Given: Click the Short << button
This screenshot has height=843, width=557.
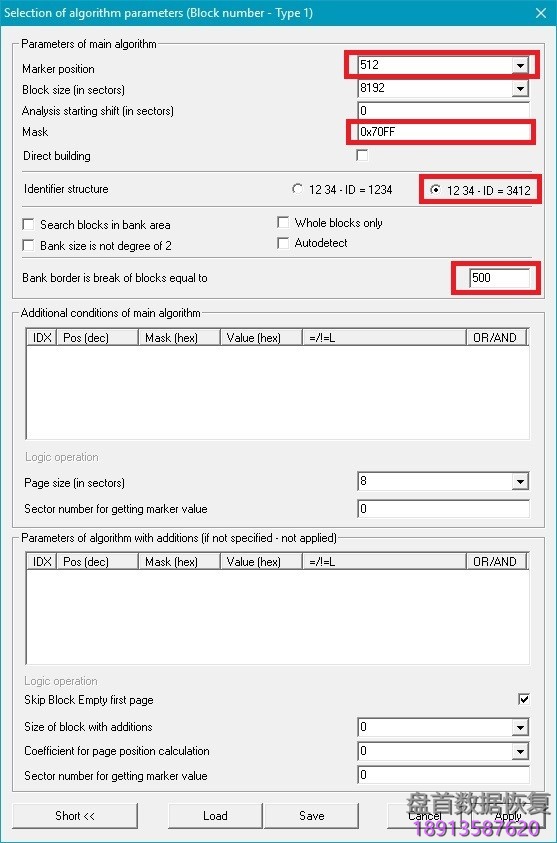Looking at the screenshot, I should pyautogui.click(x=75, y=816).
